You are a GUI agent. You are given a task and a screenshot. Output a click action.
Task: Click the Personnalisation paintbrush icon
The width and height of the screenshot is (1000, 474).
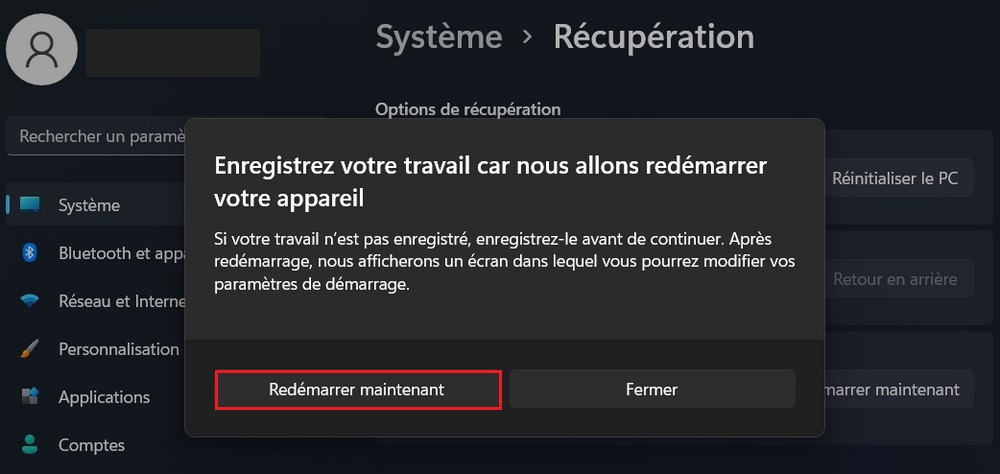[x=30, y=349]
